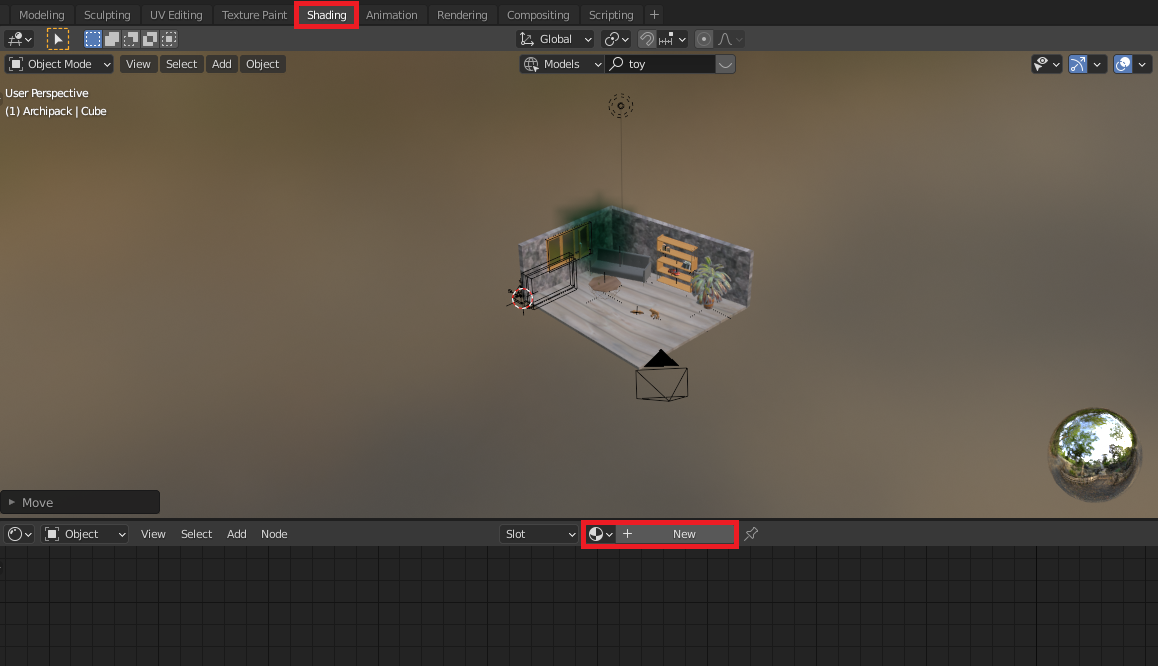Toggle snapping with the magnet icon
This screenshot has height=666, width=1158.
tap(647, 39)
